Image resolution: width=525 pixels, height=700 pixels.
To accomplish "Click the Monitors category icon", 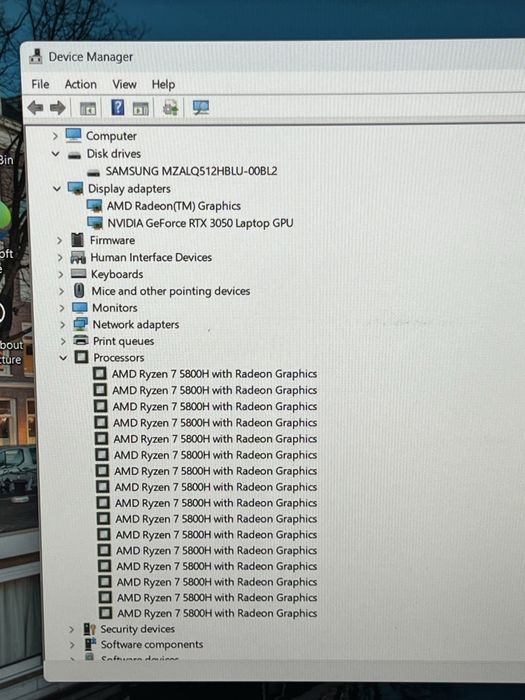I will coord(79,307).
